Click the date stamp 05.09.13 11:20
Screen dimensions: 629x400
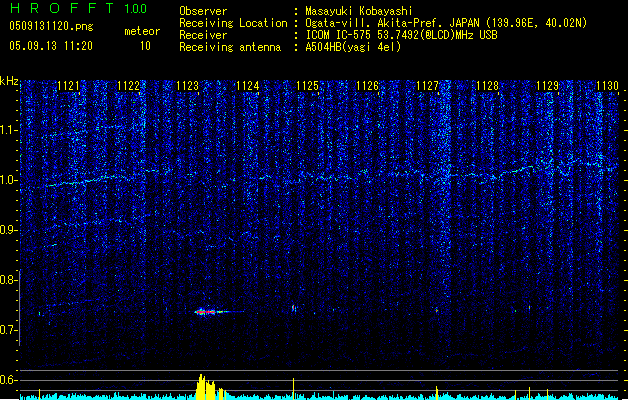tap(51, 46)
